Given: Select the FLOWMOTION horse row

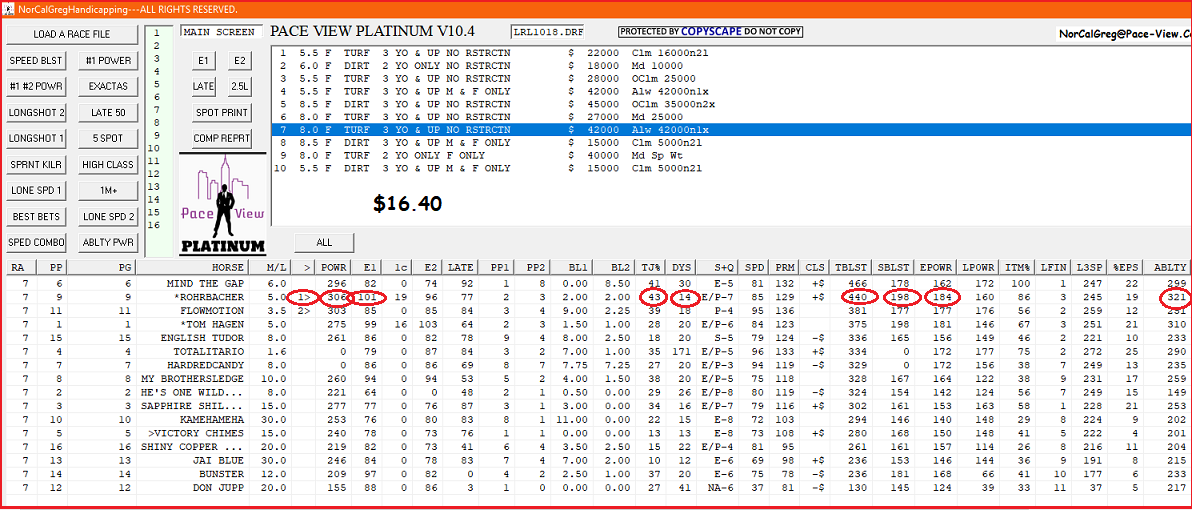Looking at the screenshot, I should point(596,310).
